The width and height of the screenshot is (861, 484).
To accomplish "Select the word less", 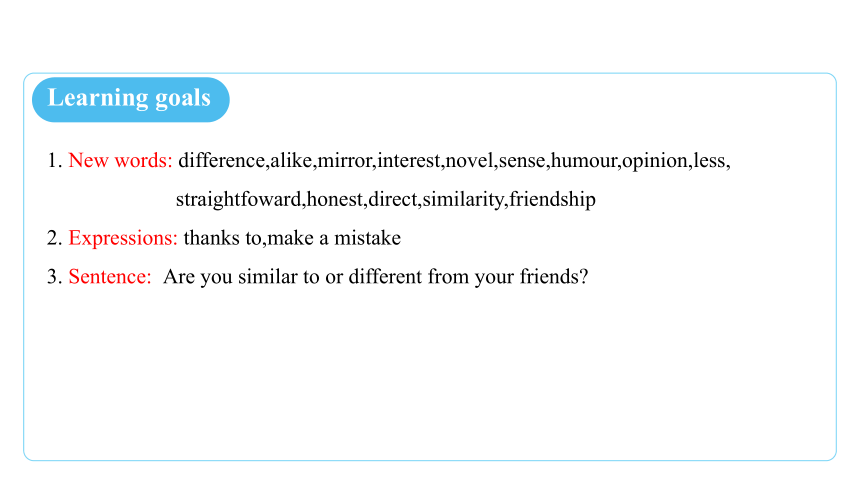I will pyautogui.click(x=709, y=160).
